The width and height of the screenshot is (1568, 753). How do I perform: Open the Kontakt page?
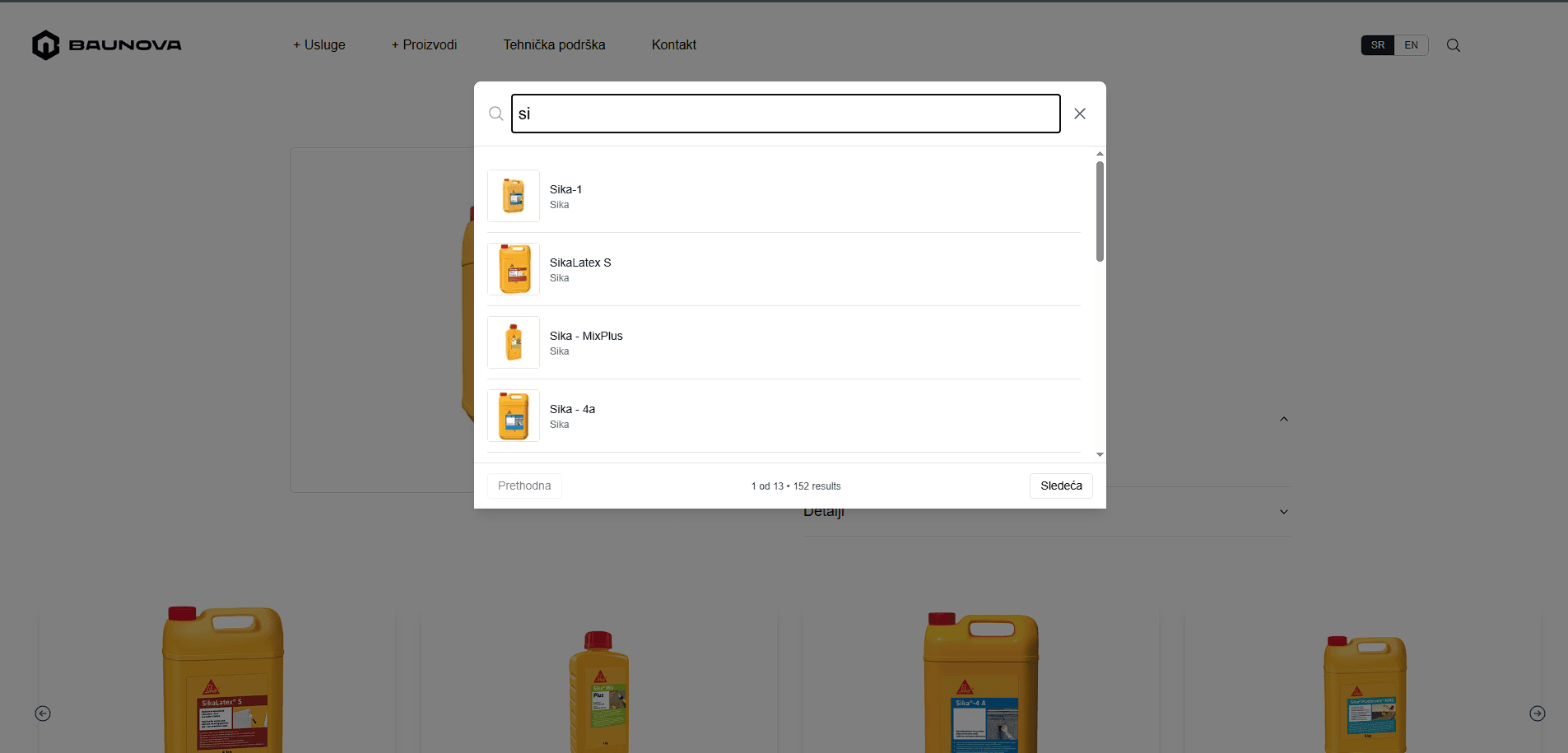pyautogui.click(x=673, y=45)
